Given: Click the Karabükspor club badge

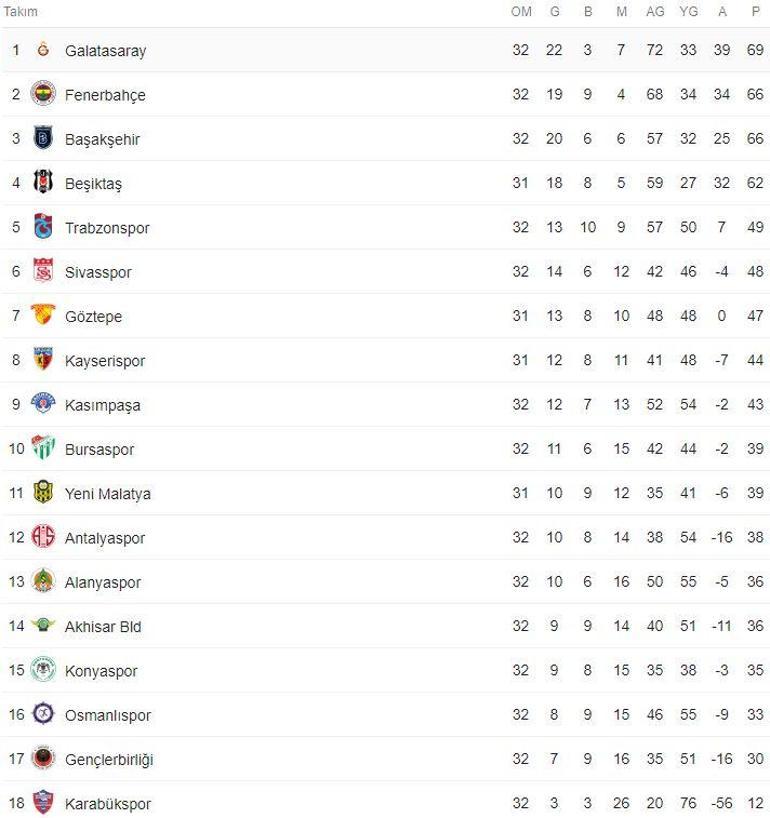Looking at the screenshot, I should (42, 803).
